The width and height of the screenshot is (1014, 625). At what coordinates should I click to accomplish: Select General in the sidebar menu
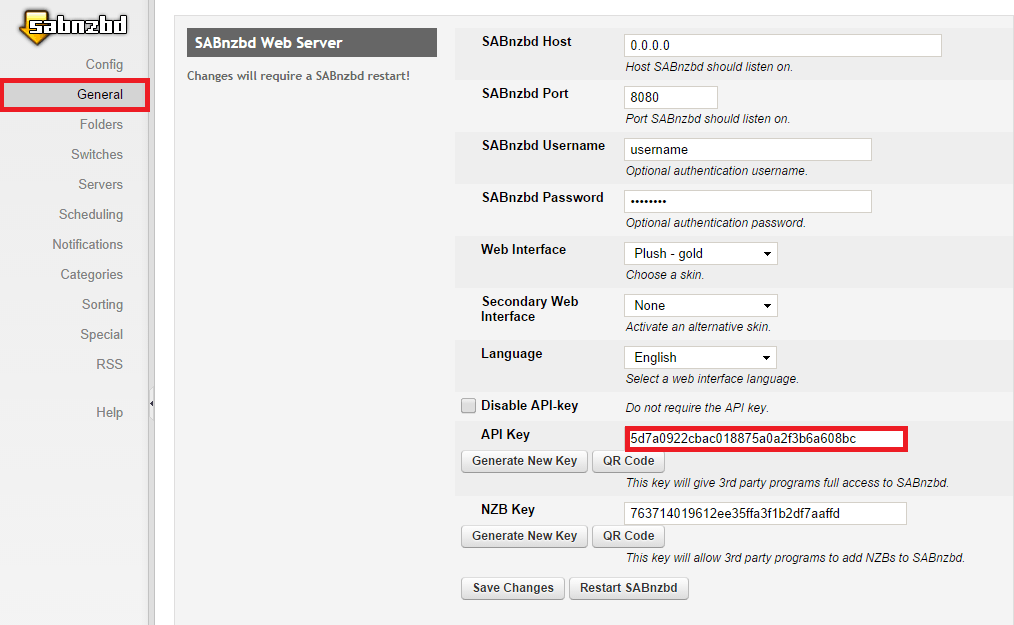pyautogui.click(x=99, y=95)
